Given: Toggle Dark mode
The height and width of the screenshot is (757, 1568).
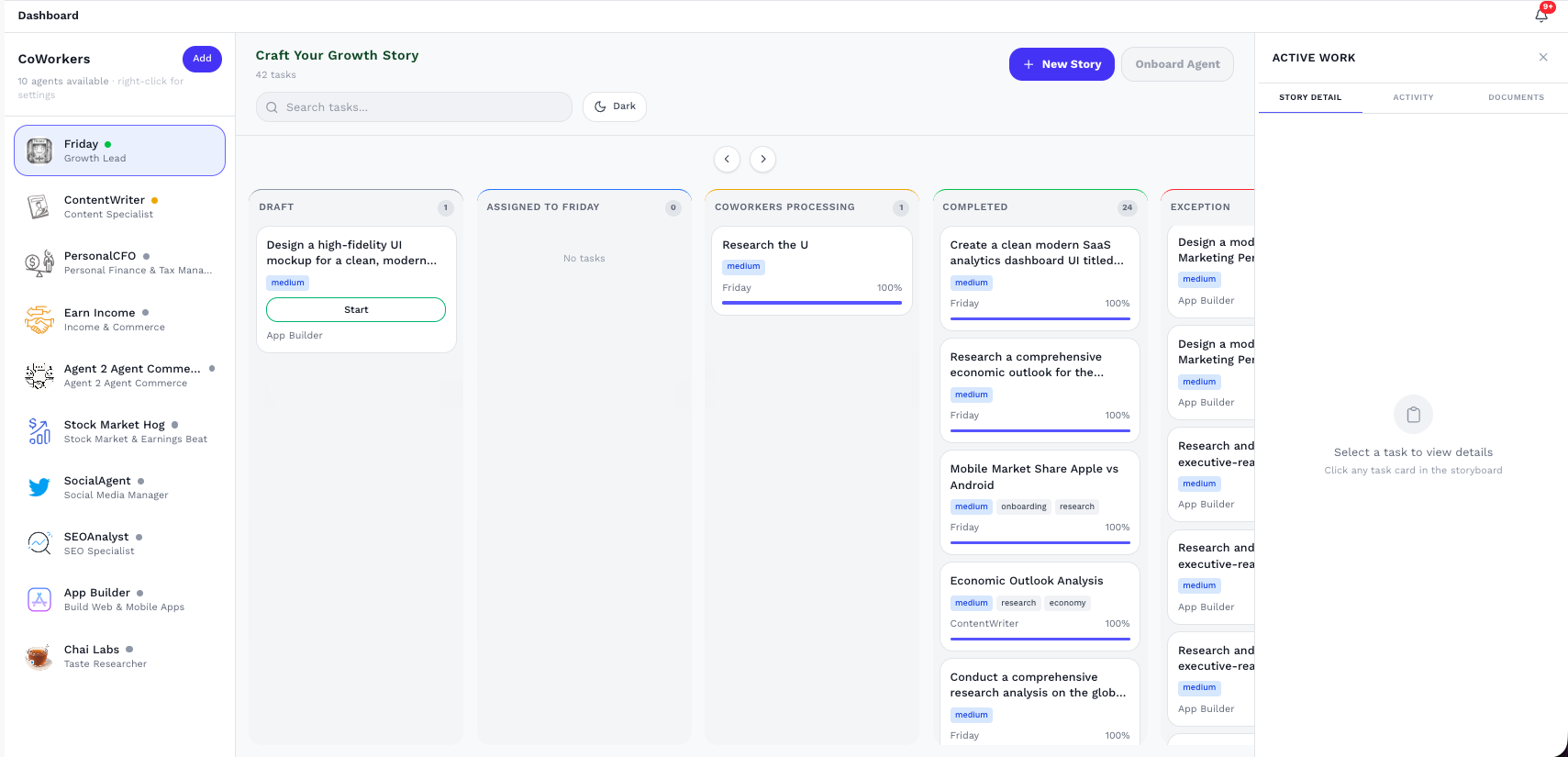Looking at the screenshot, I should pyautogui.click(x=615, y=106).
